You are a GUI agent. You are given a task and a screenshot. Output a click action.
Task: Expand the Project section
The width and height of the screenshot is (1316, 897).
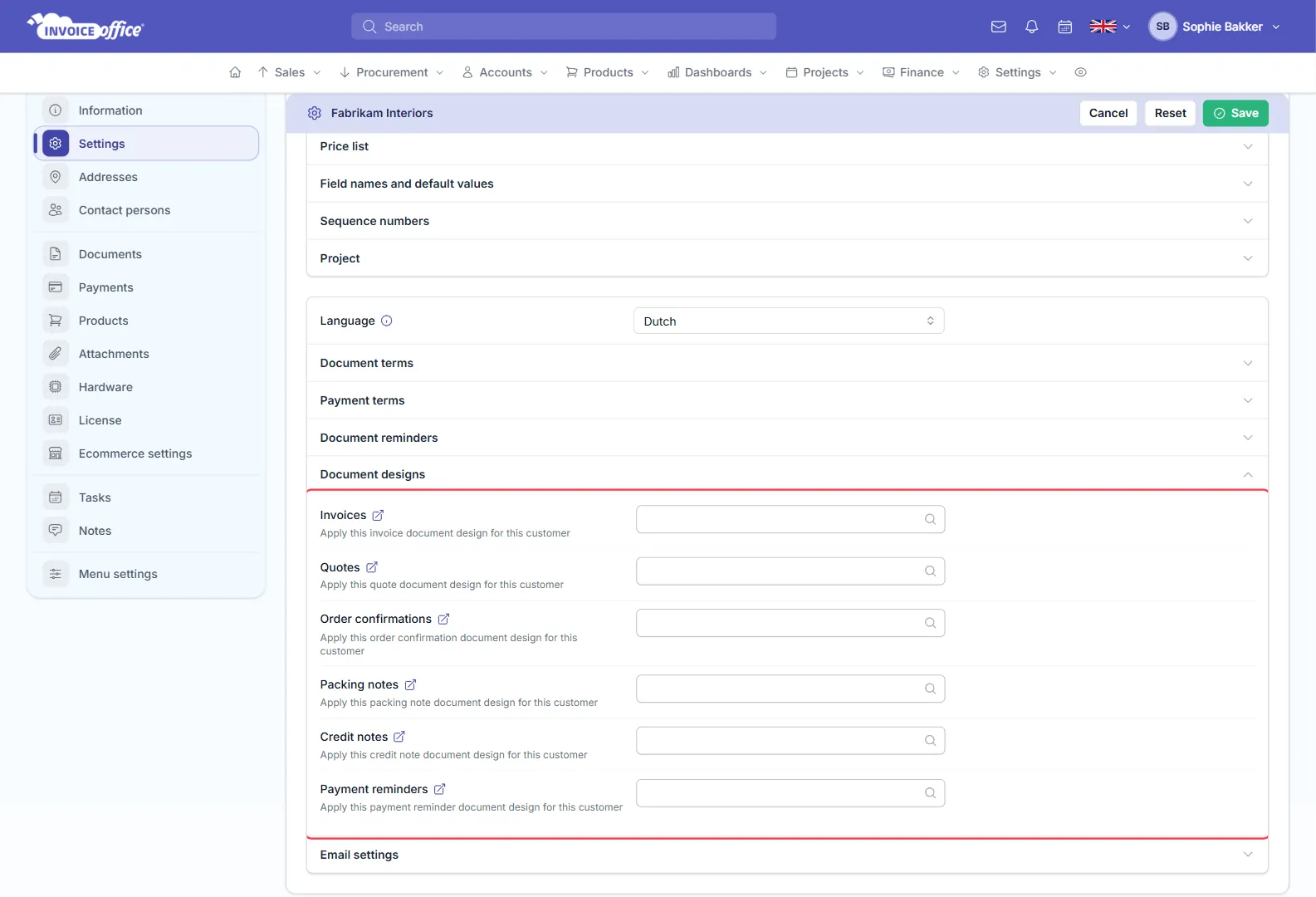[x=787, y=258]
